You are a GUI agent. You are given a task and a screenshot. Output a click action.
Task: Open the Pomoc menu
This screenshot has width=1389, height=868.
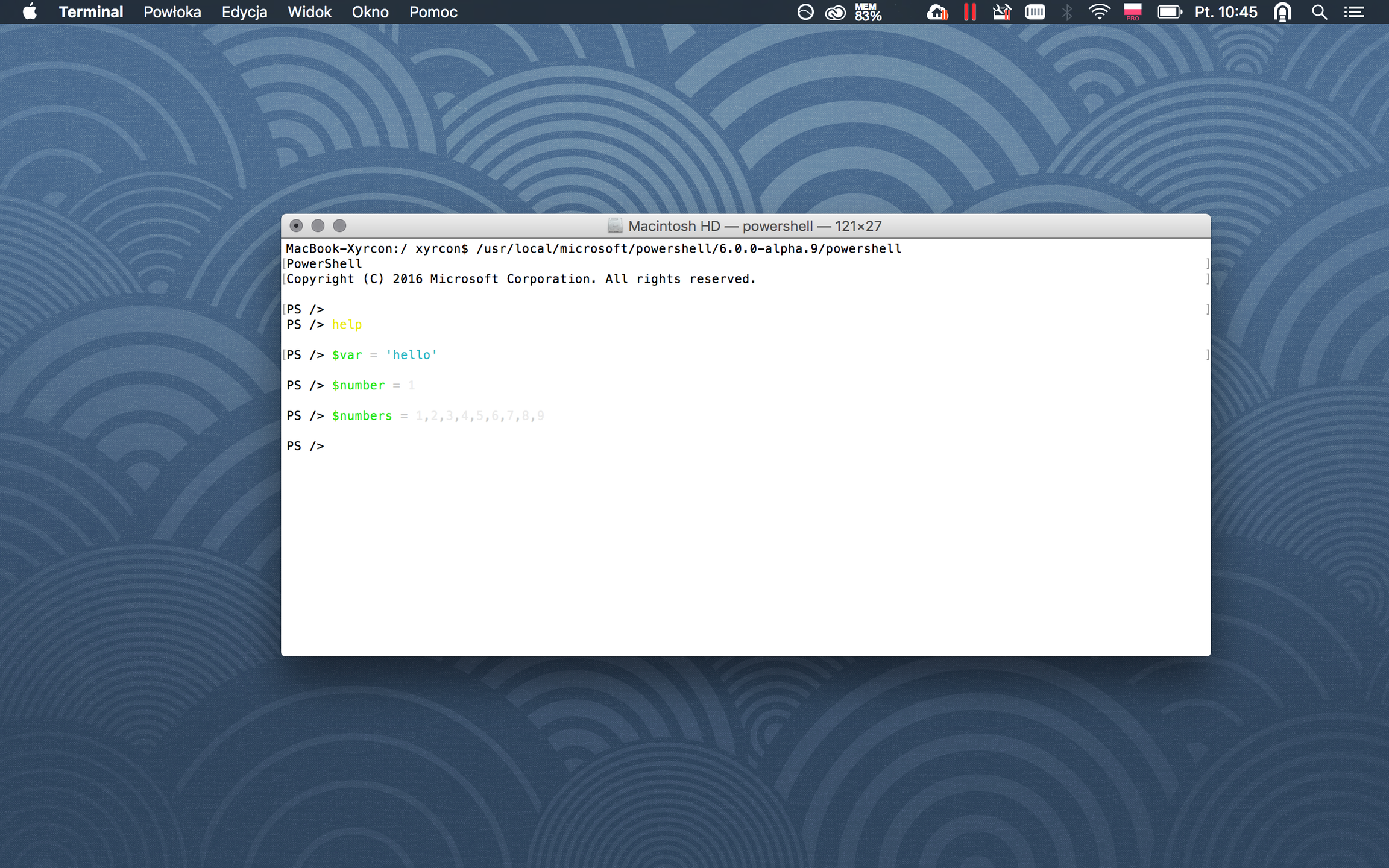tap(433, 12)
